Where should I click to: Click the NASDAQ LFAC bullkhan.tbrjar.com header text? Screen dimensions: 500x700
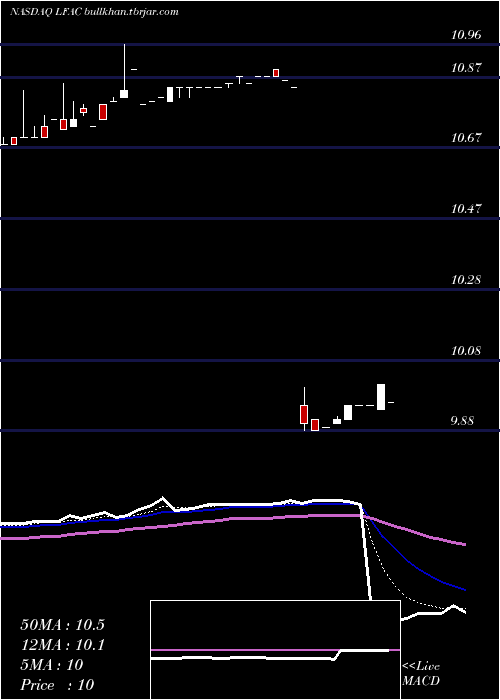point(94,12)
